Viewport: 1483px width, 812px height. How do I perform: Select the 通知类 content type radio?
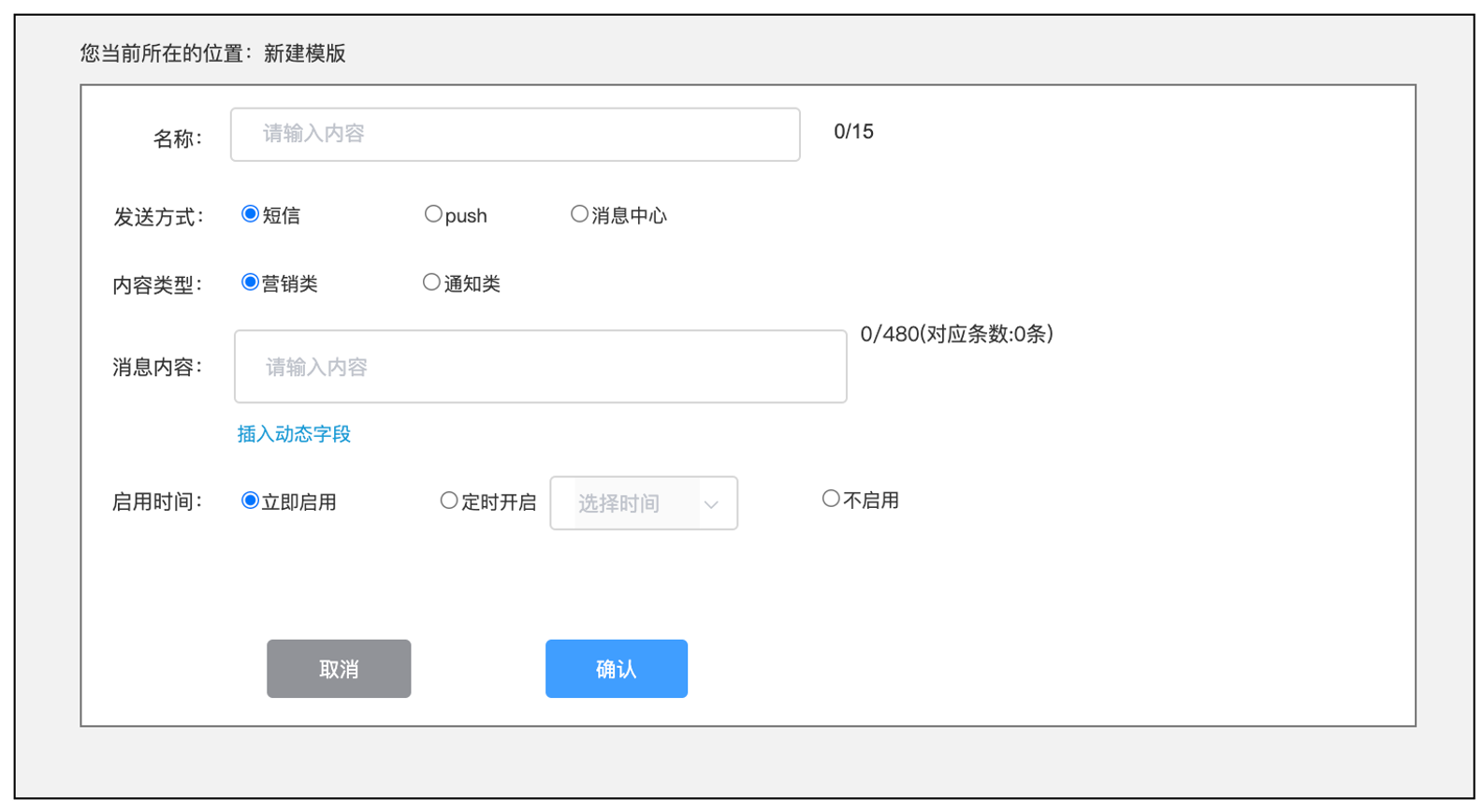point(431,283)
